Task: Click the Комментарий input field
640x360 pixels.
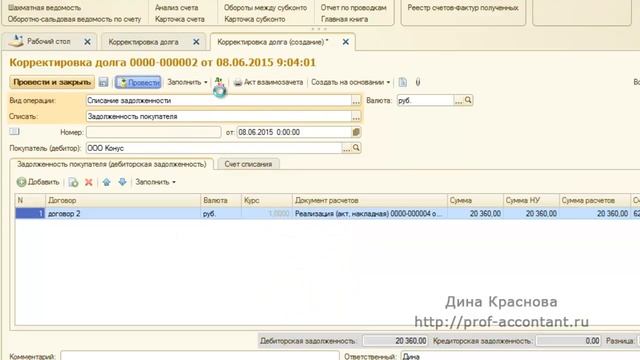Action: coord(200,356)
